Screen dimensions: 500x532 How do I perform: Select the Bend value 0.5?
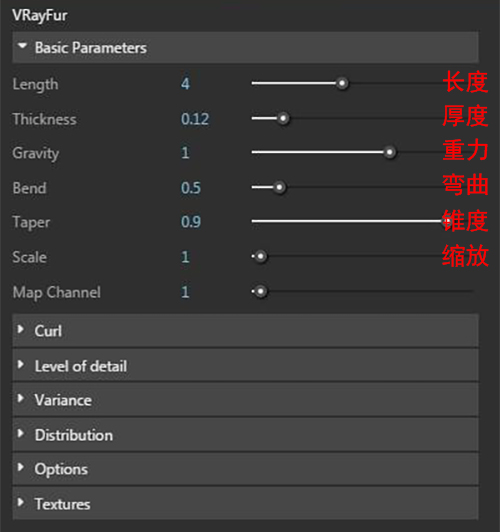(x=191, y=188)
